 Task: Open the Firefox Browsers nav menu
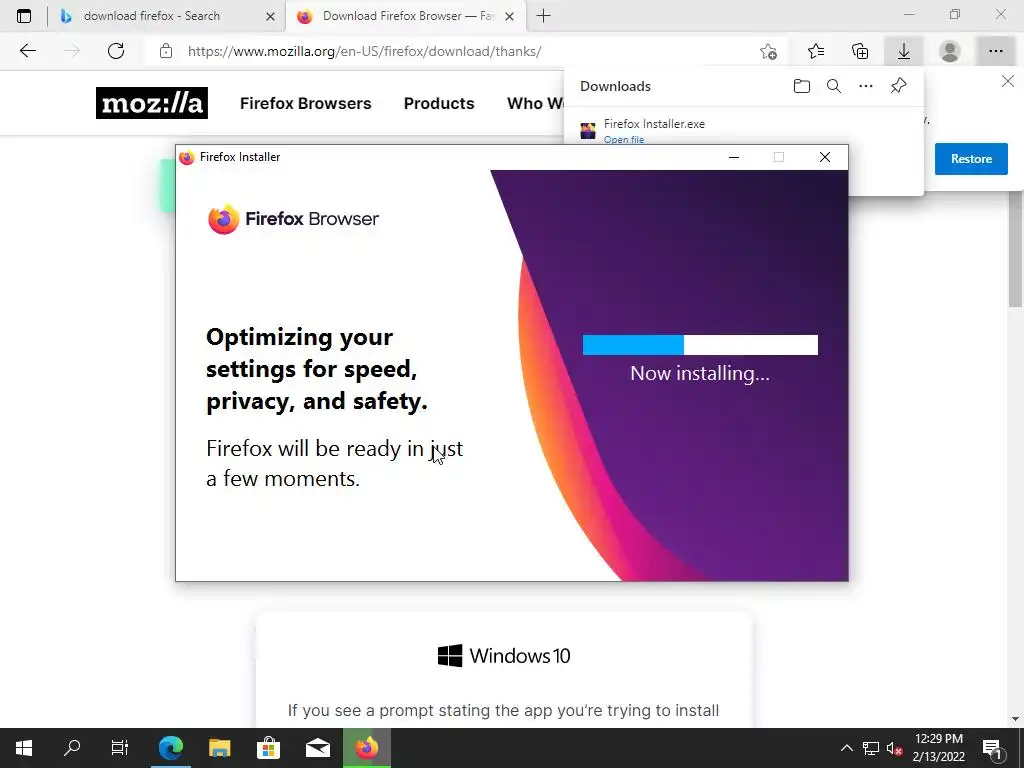[306, 103]
